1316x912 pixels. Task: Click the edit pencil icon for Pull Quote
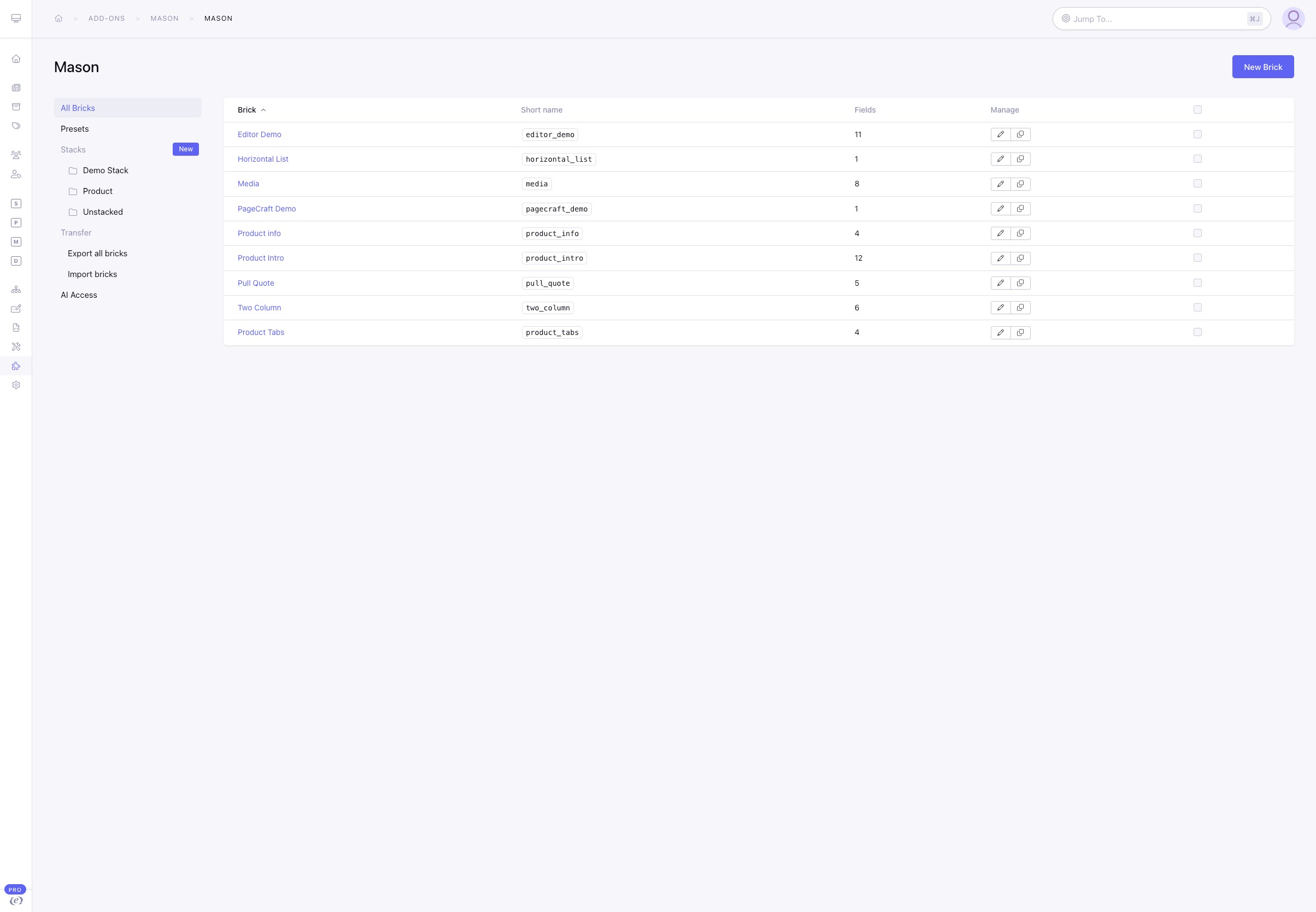point(1001,283)
